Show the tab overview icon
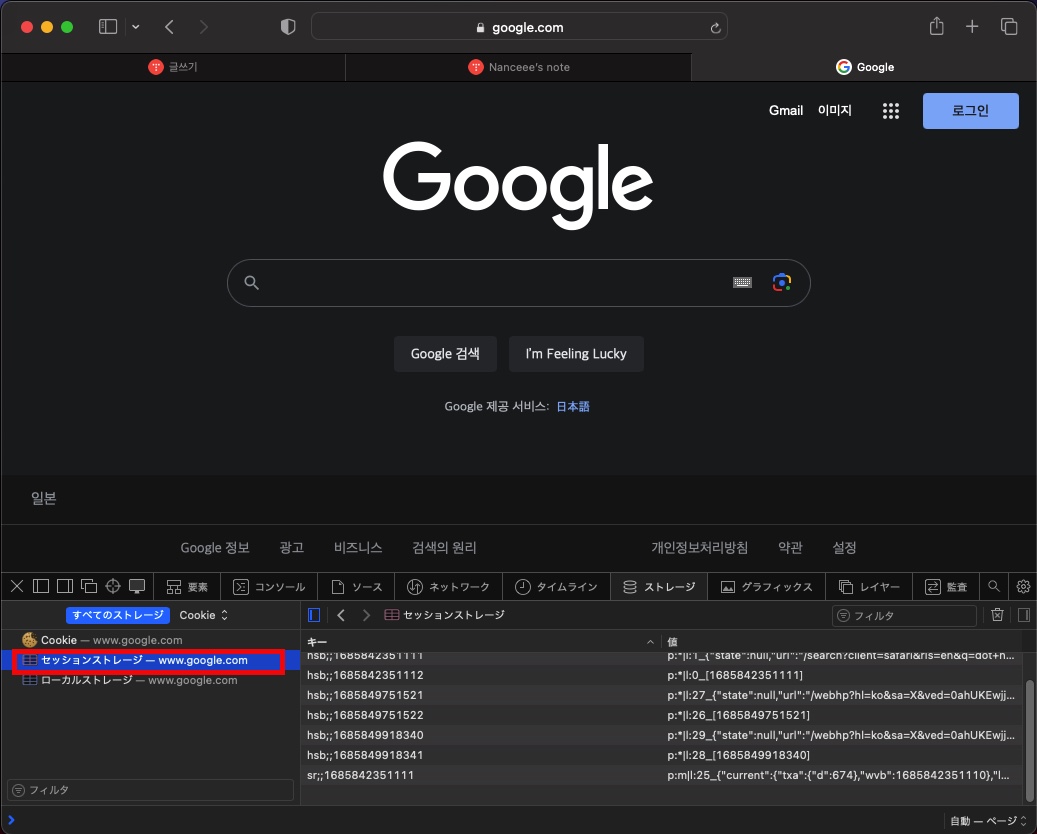 (1009, 26)
